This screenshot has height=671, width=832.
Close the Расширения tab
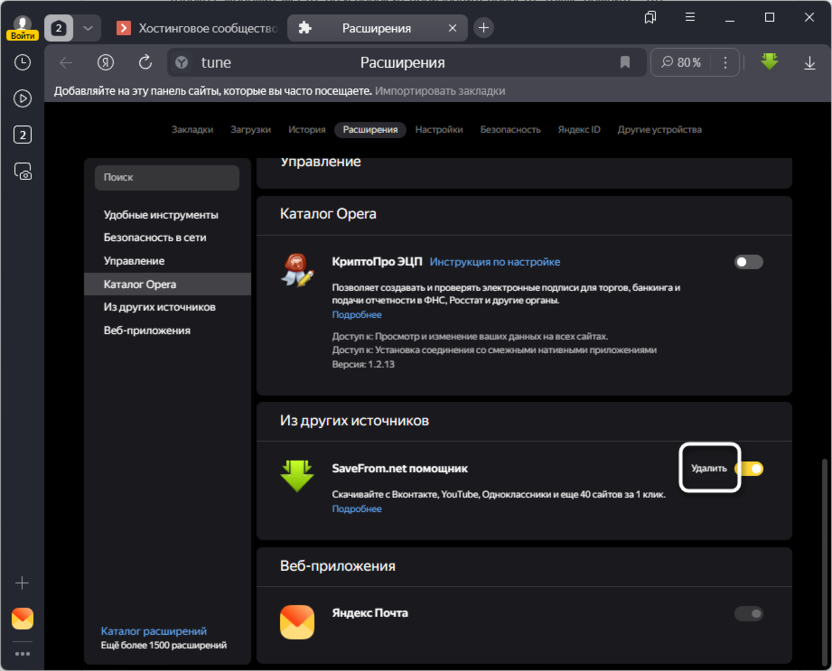click(453, 28)
